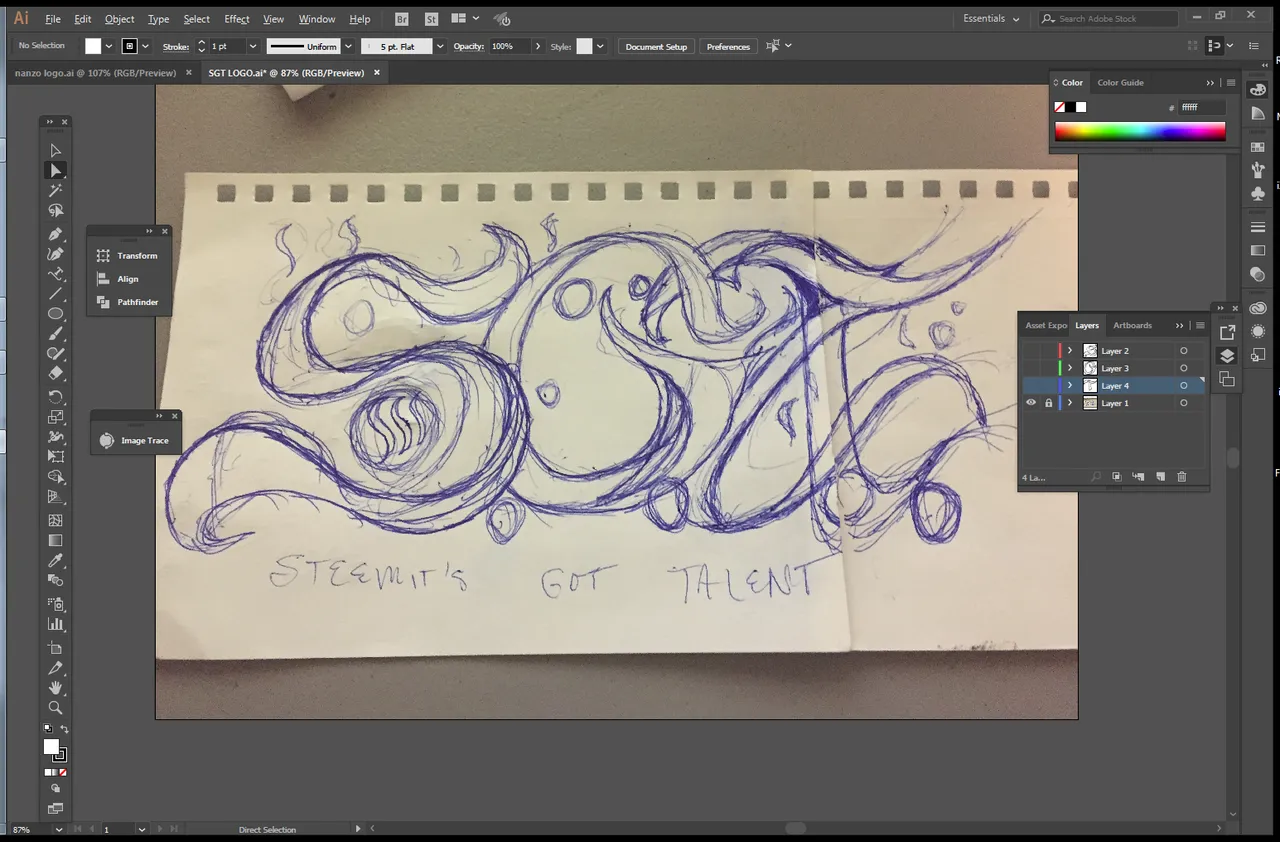Hide Layer 1 using its eye icon
The image size is (1280, 842).
(1031, 403)
